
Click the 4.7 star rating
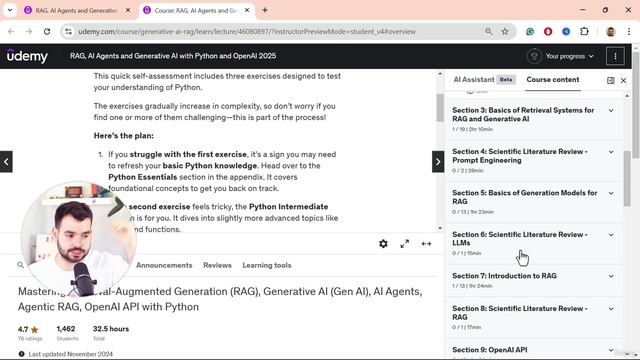(x=29, y=329)
